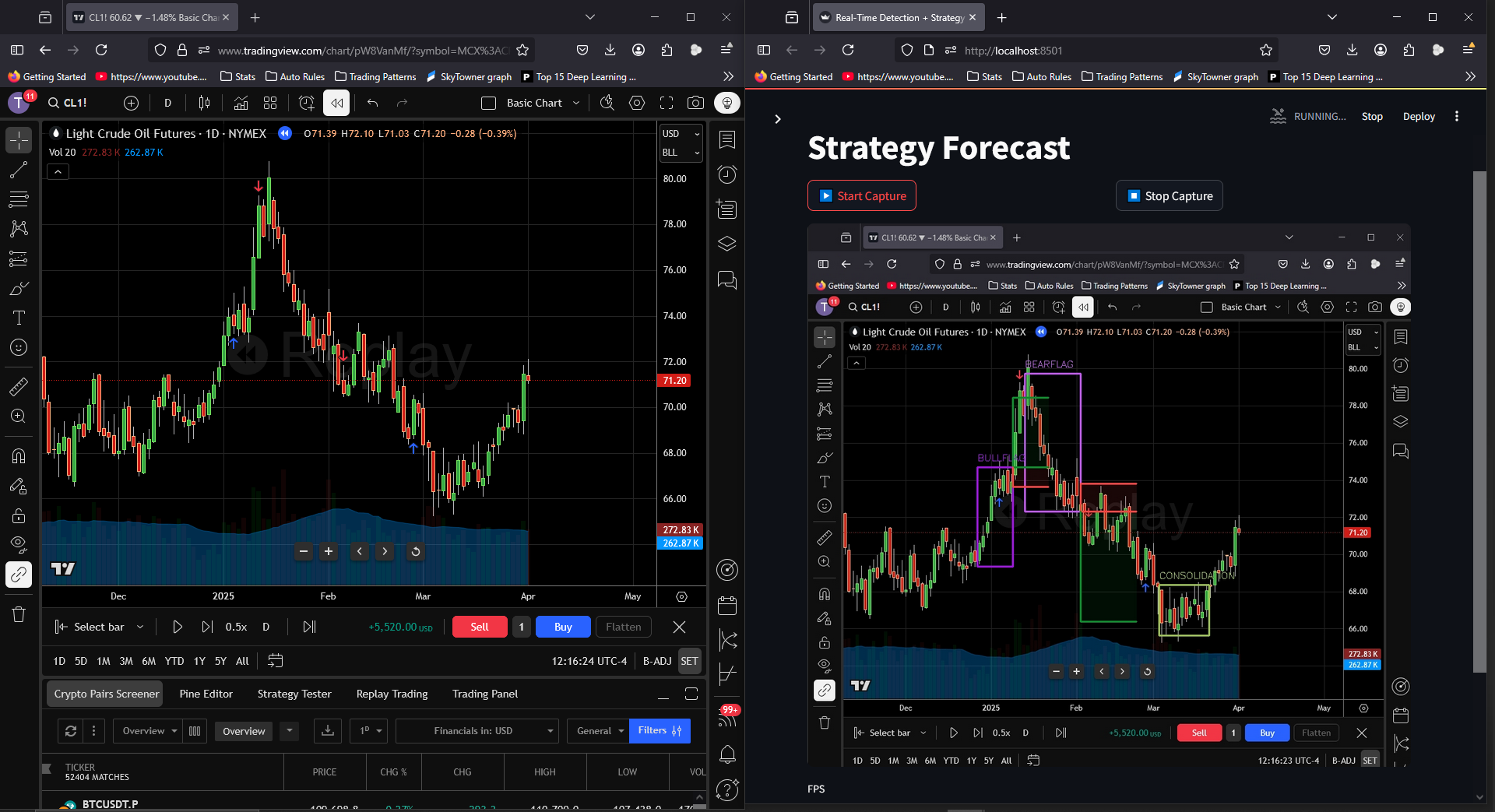Open the Trading Panel tab
Screen dimensions: 1495x812
485,694
